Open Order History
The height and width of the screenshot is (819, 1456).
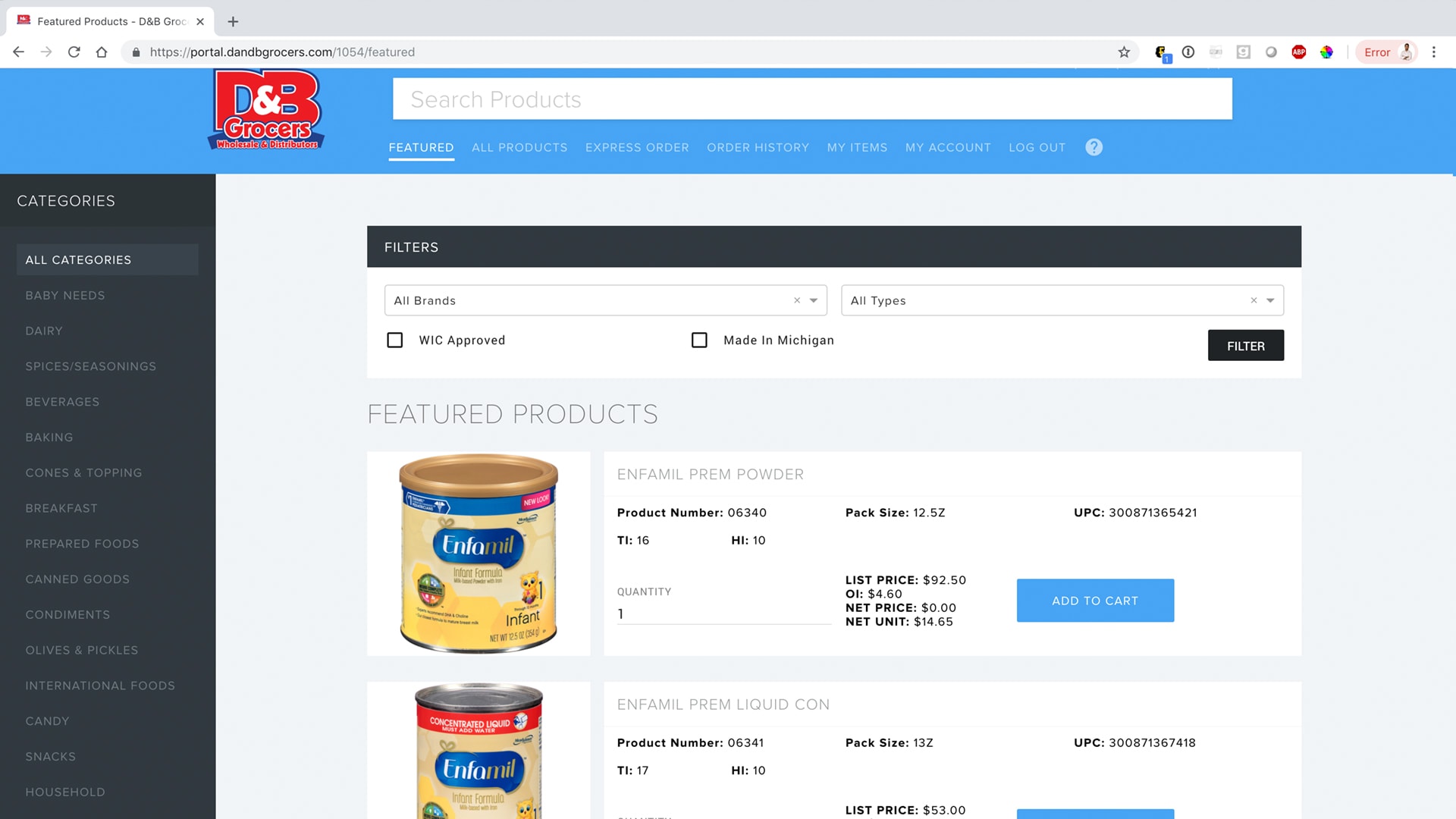[758, 147]
